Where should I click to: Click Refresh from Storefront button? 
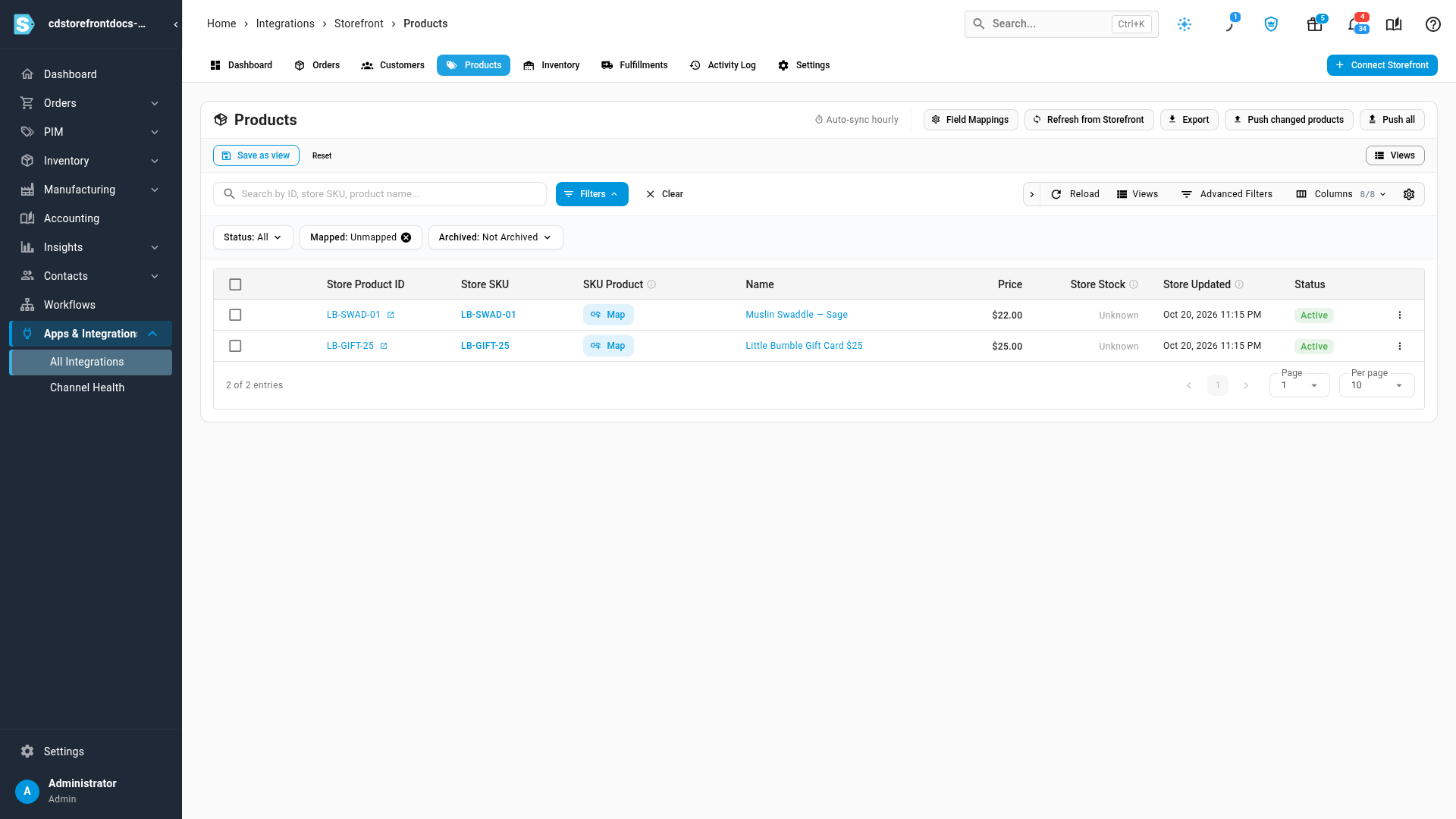click(1089, 120)
